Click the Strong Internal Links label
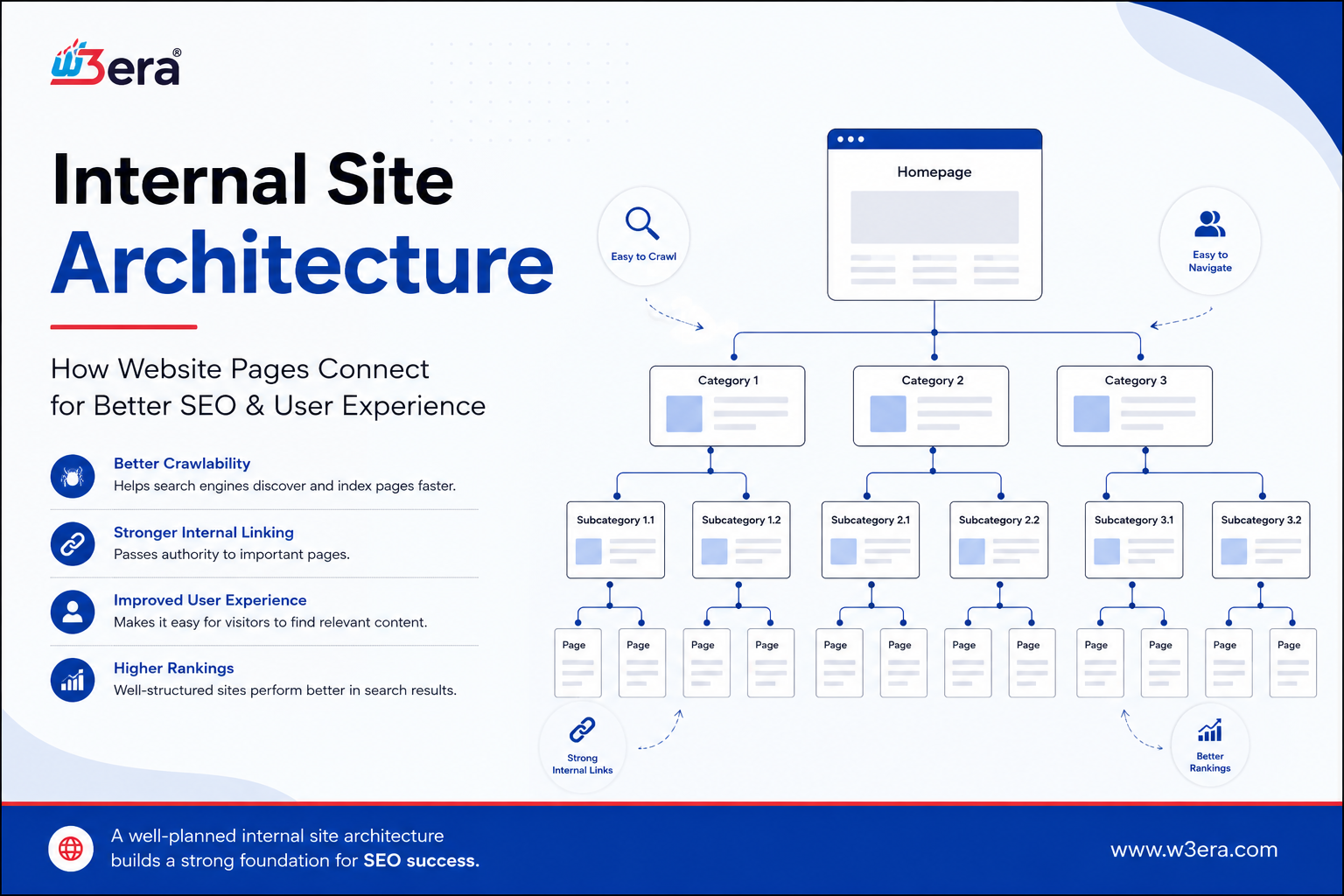This screenshot has width=1344, height=896. 583,764
